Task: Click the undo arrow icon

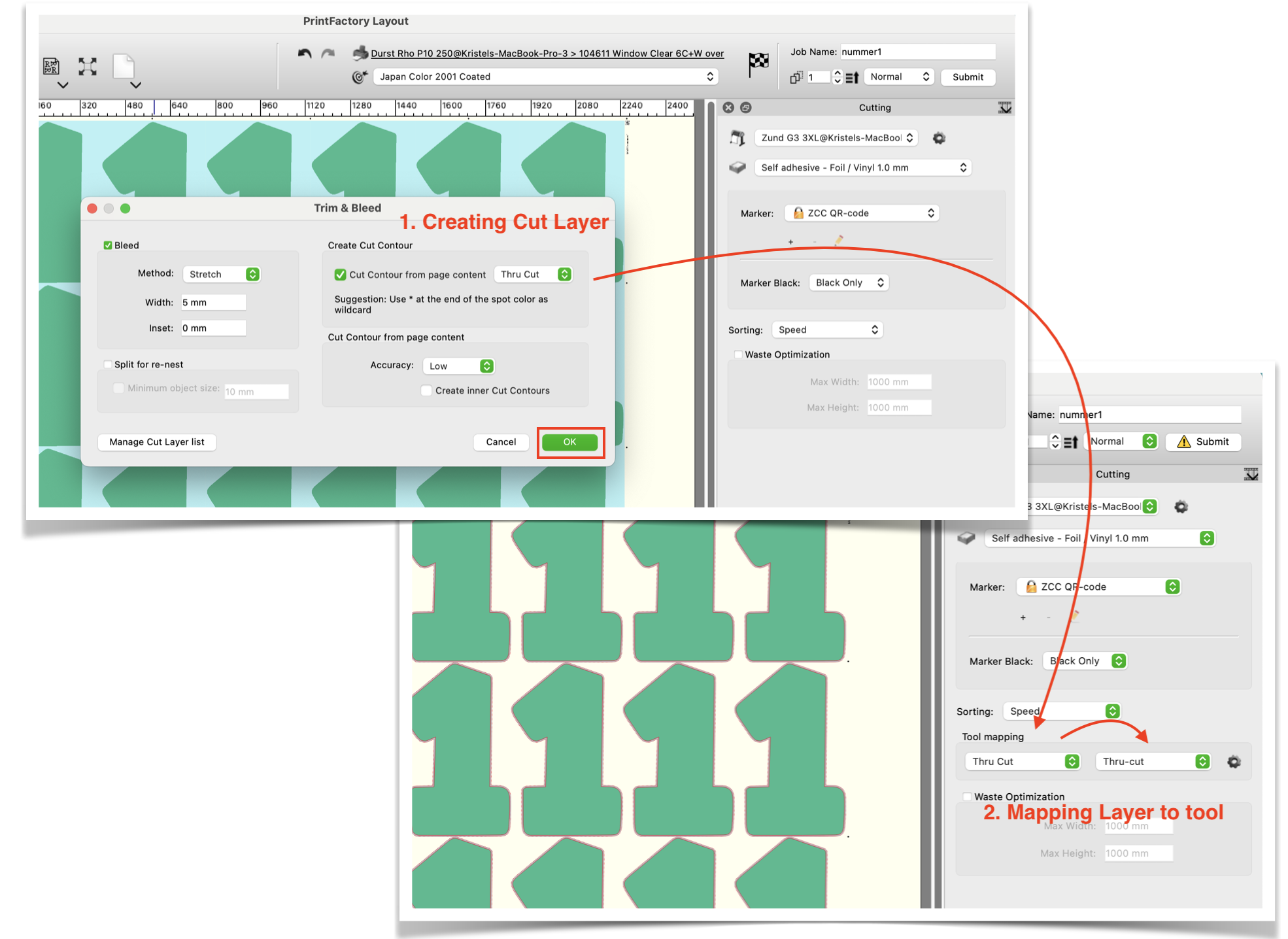Action: click(305, 53)
